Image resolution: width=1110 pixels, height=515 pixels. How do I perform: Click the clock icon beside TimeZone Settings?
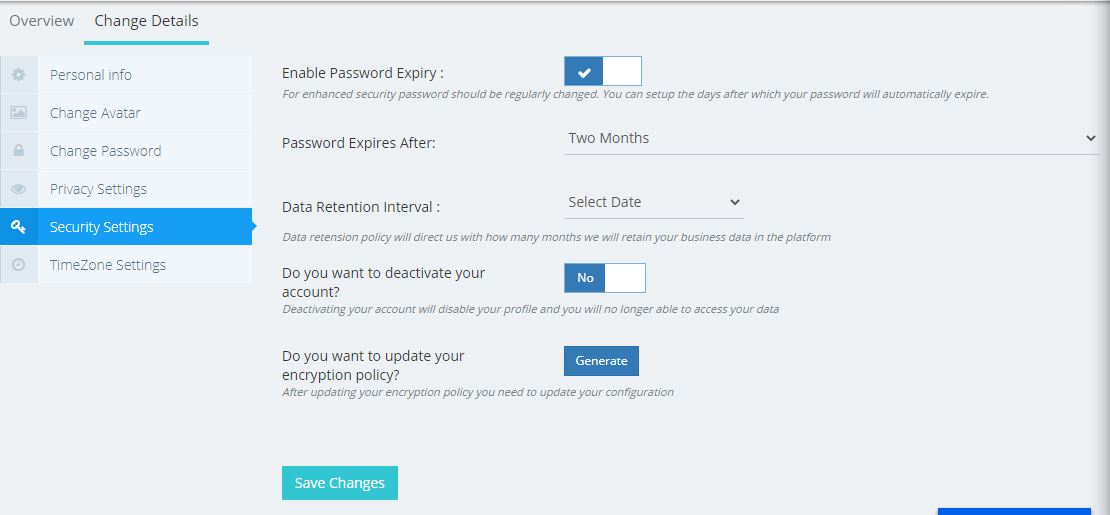pyautogui.click(x=18, y=265)
